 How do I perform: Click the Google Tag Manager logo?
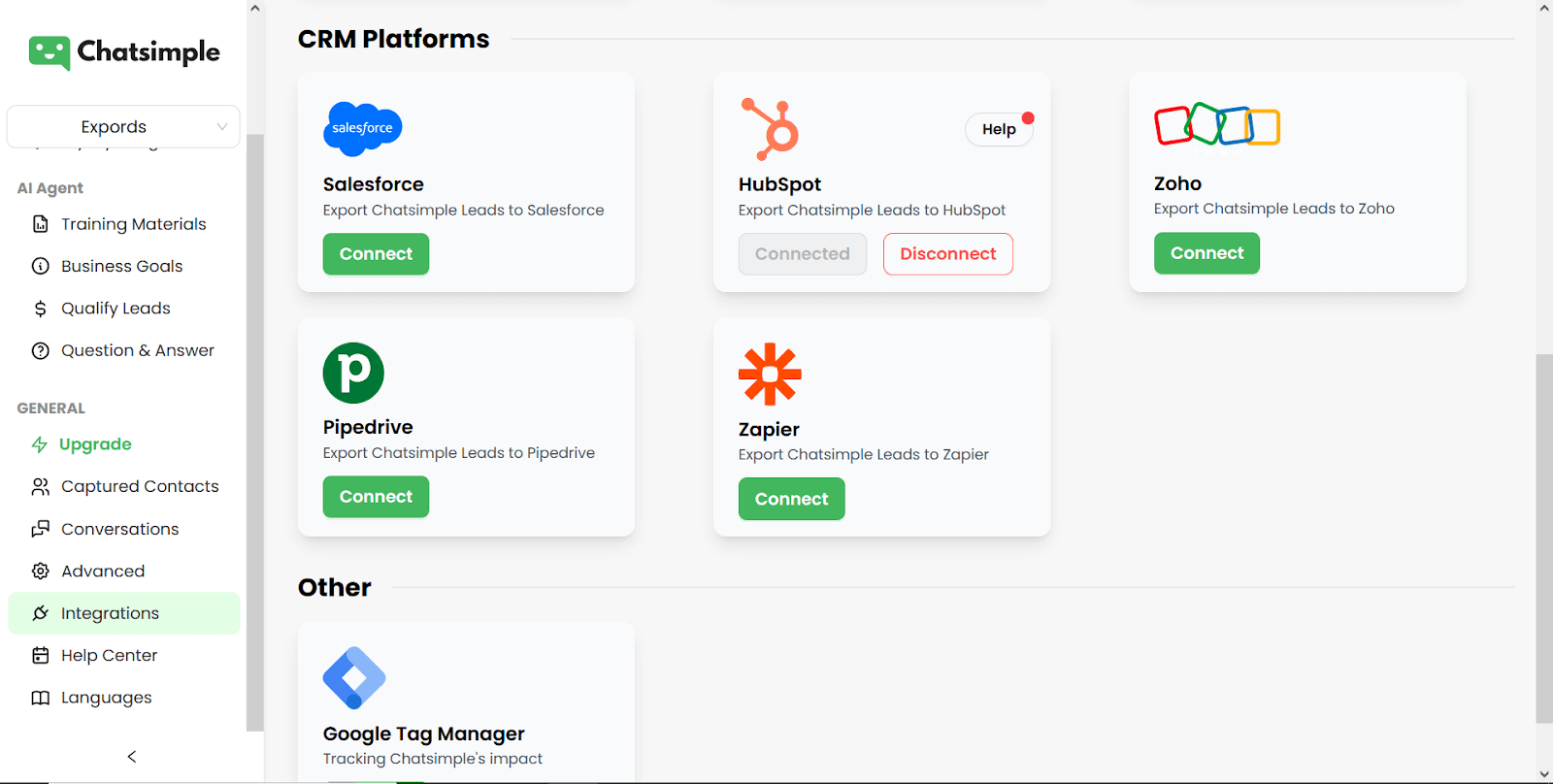pos(354,677)
